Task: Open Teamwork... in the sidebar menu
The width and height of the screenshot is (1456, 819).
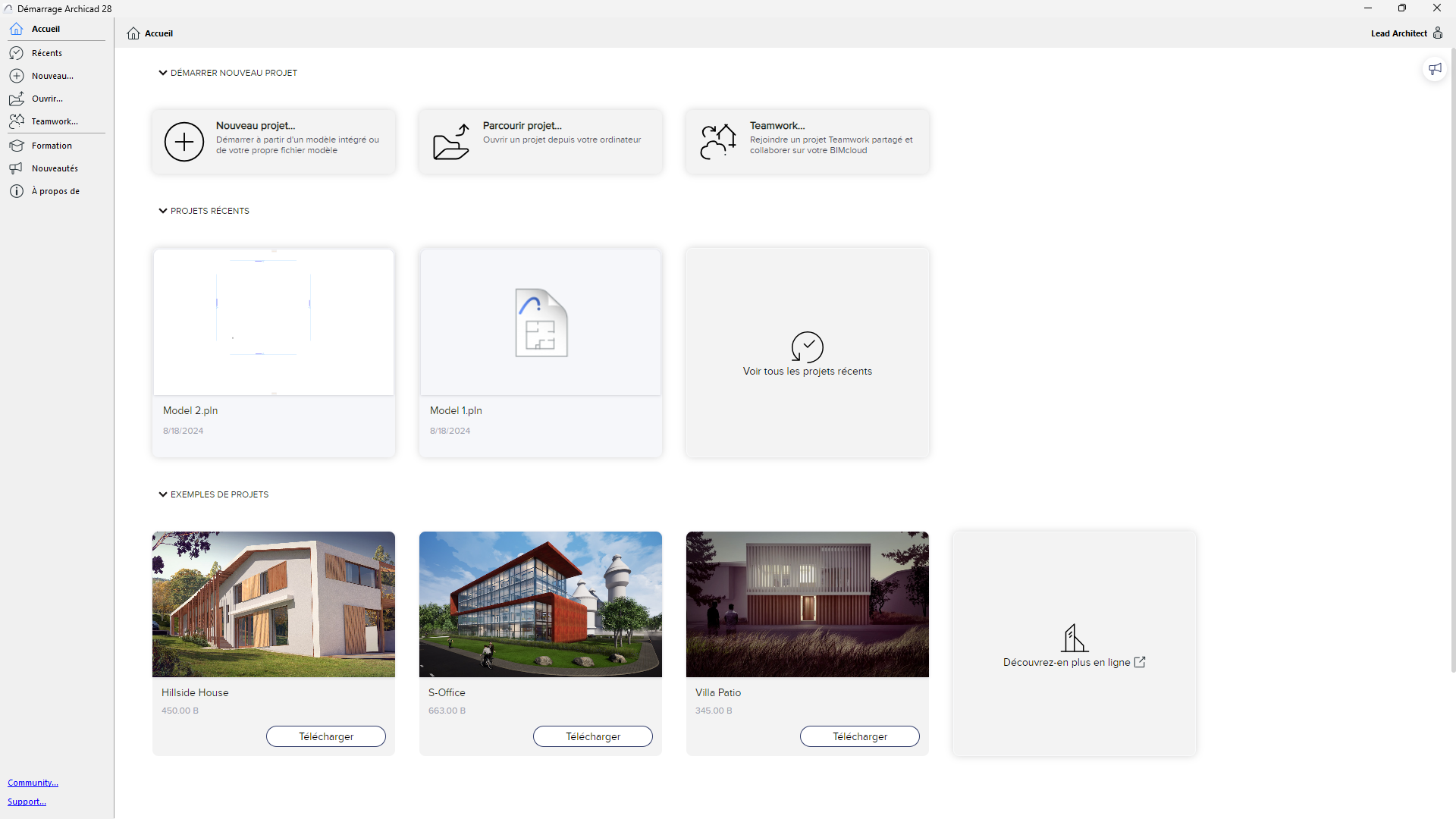Action: (55, 121)
